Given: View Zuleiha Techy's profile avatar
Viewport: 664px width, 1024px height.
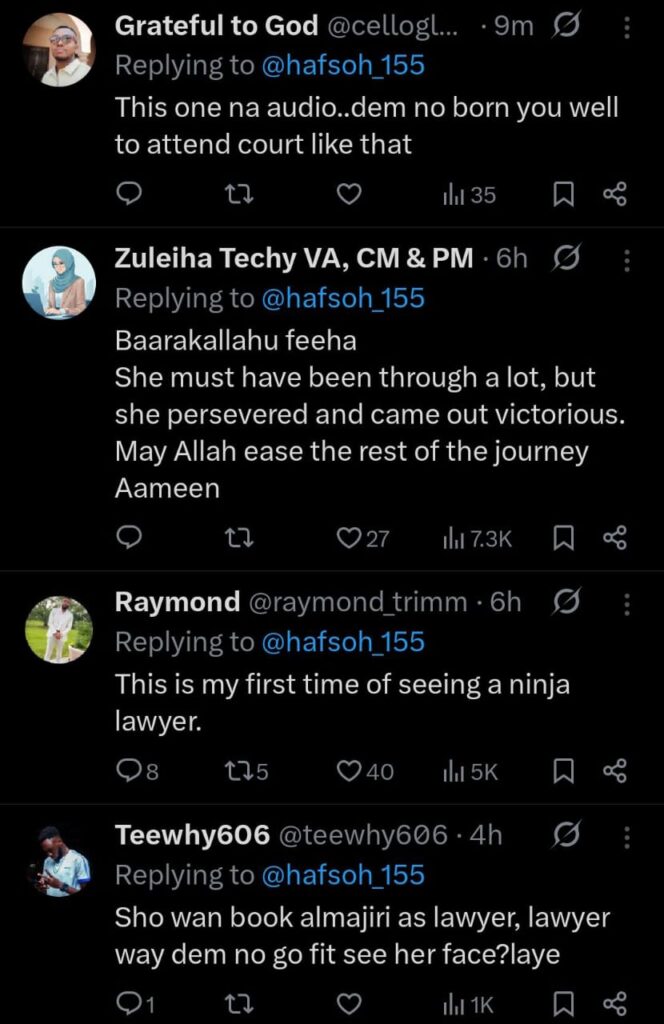Looking at the screenshot, I should (58, 283).
